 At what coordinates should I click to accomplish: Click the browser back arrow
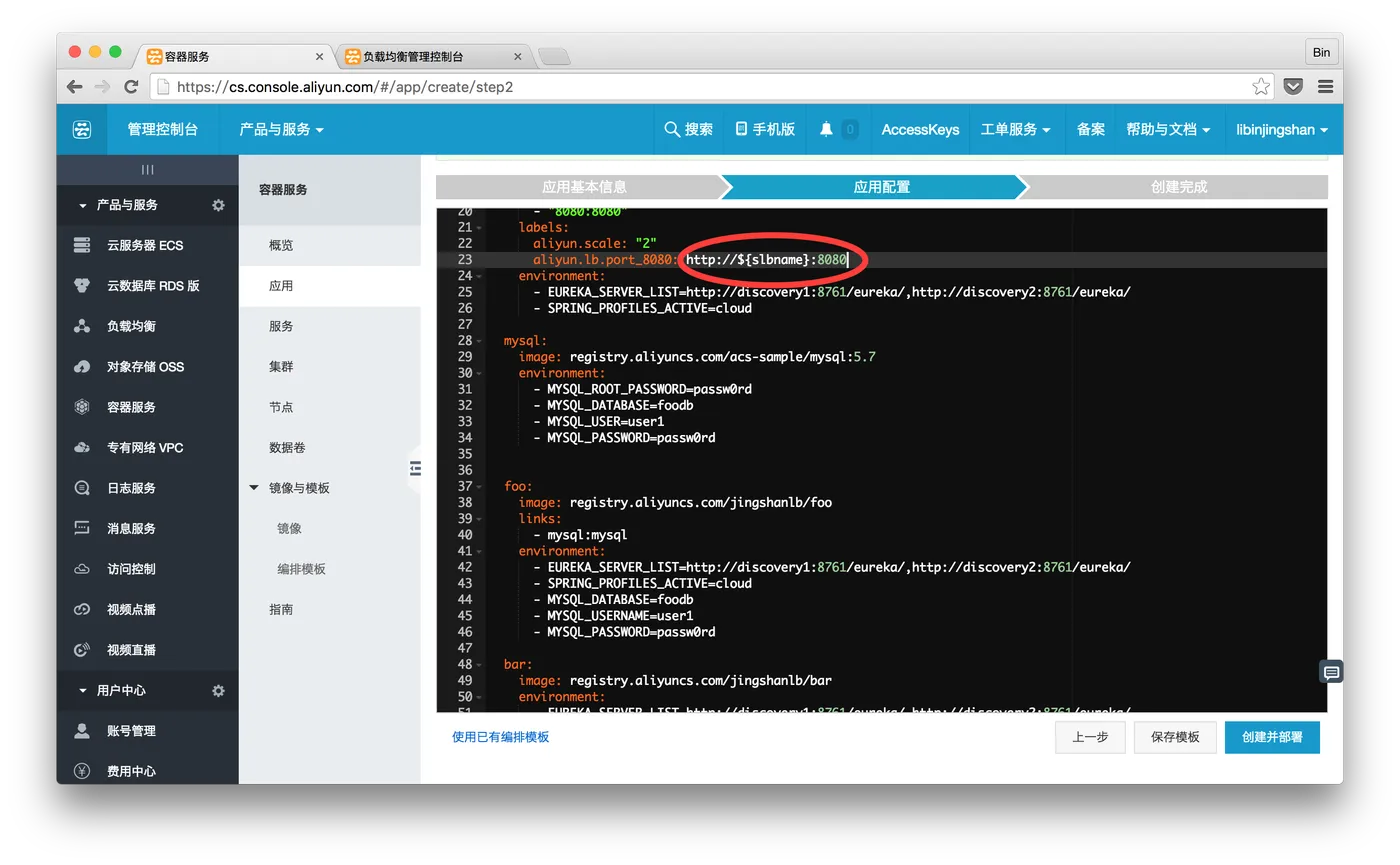tap(75, 87)
